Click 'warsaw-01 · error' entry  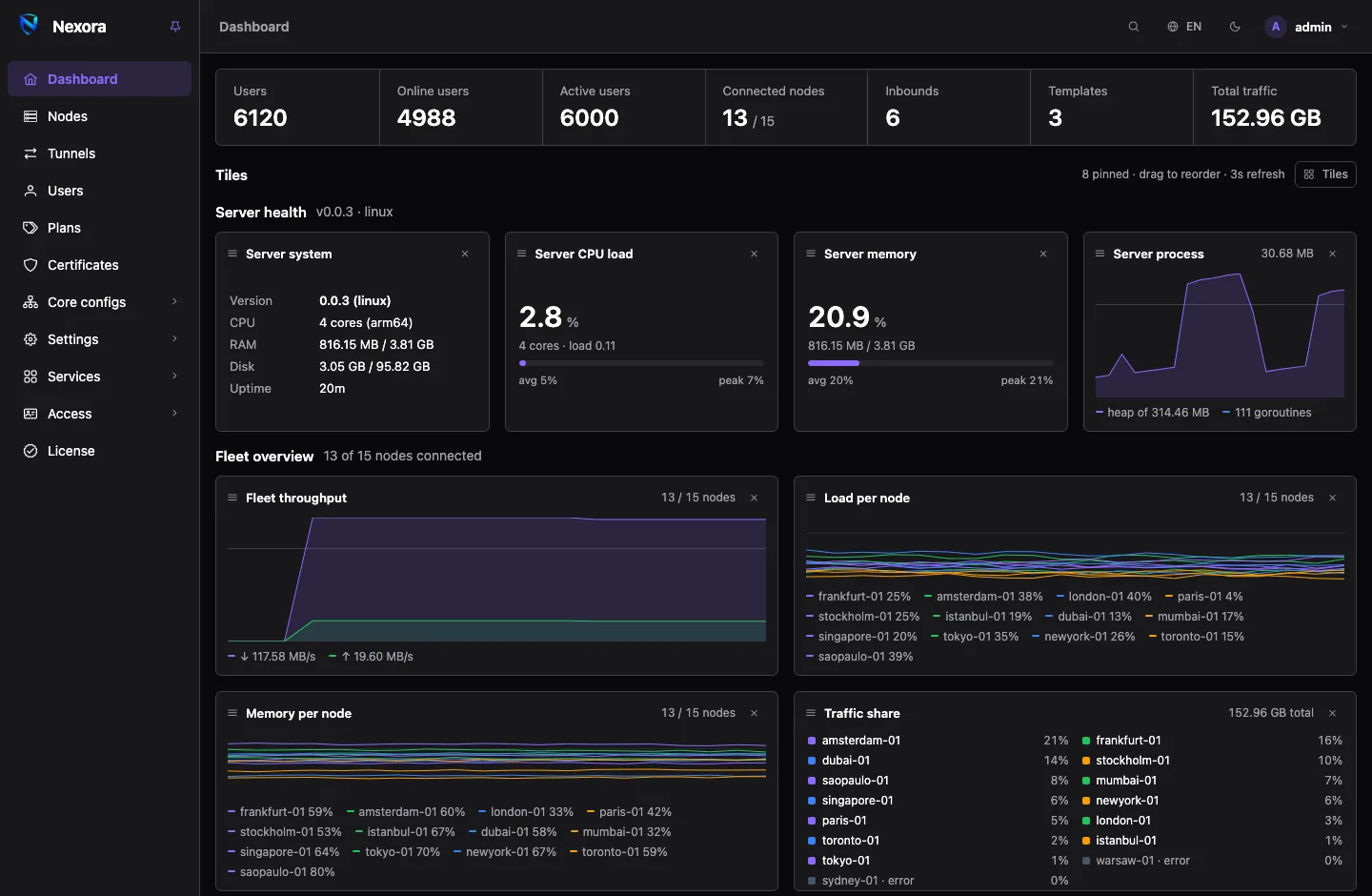tap(1142, 861)
